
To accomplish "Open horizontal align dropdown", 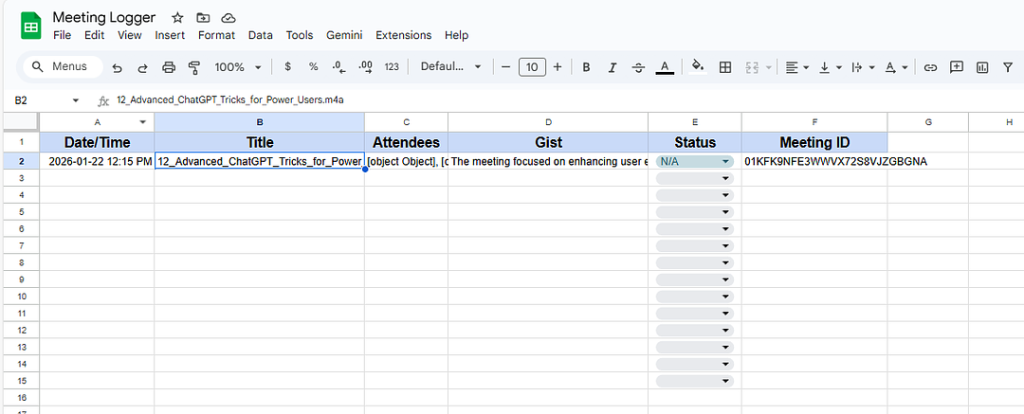I will 797,67.
